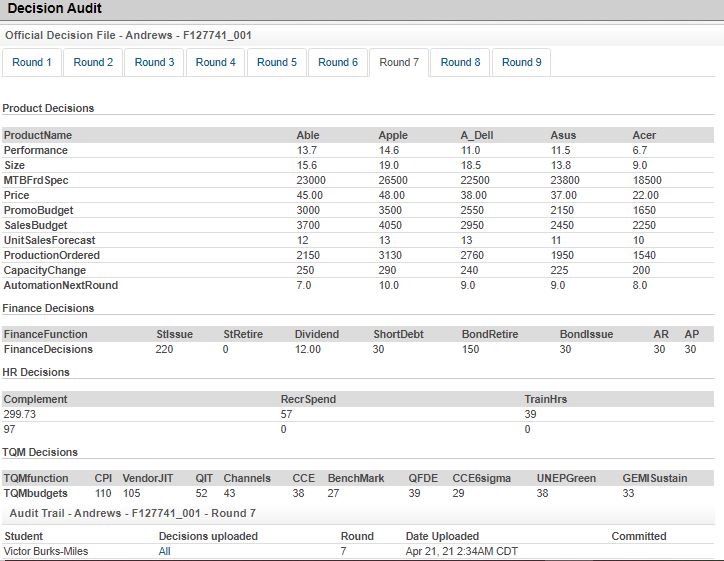Image resolution: width=724 pixels, height=561 pixels.
Task: Open the Round 8 tab
Action: coord(460,62)
